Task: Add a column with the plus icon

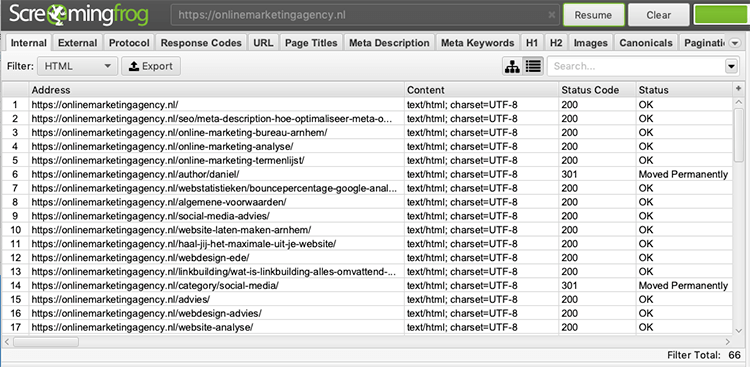Action: (x=738, y=89)
